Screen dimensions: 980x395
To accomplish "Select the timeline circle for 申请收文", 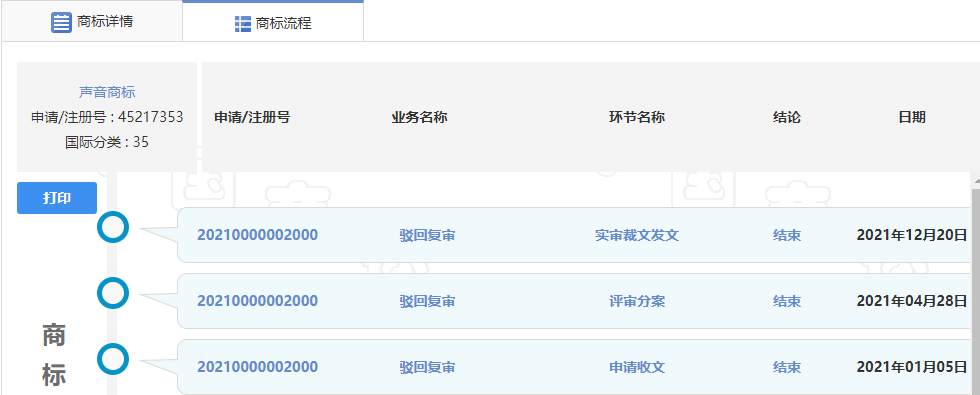I will pos(113,359).
